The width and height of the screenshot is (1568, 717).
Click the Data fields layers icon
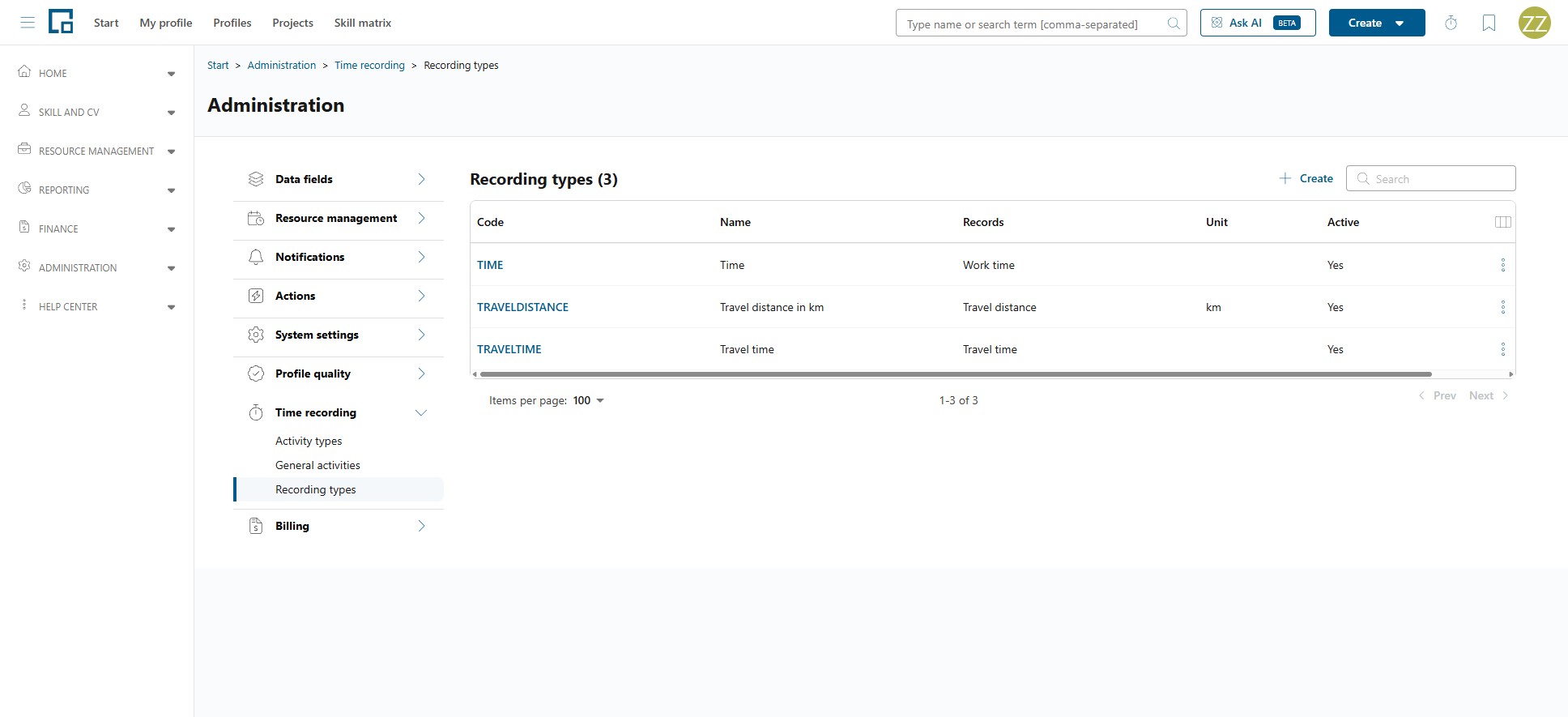pos(256,179)
